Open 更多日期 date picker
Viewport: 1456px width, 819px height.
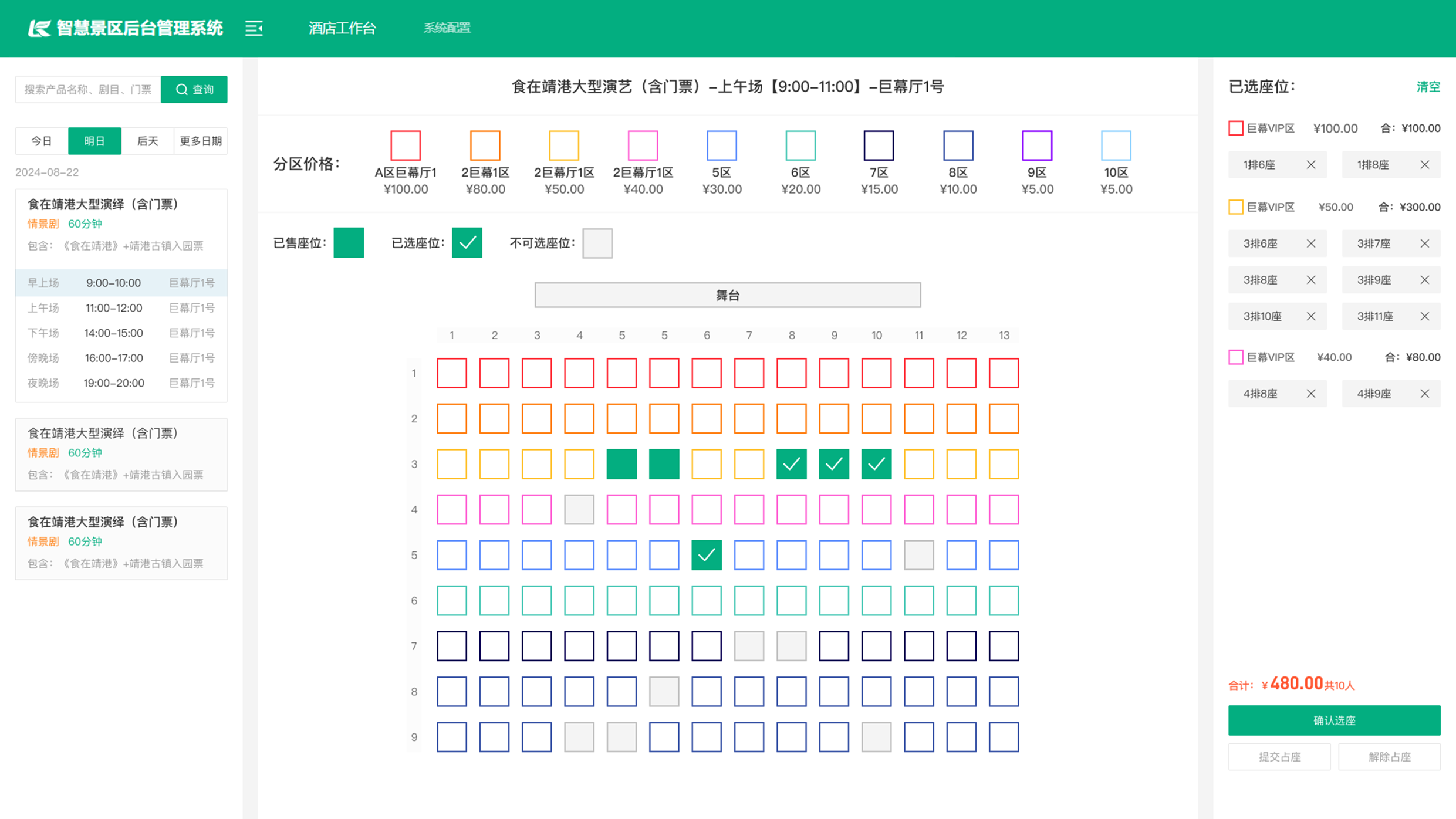pyautogui.click(x=200, y=141)
